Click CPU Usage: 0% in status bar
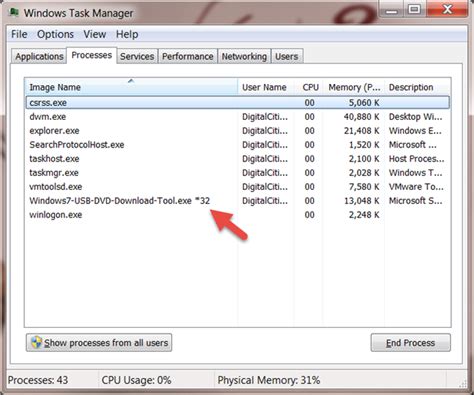Image resolution: width=474 pixels, height=395 pixels. (x=136, y=380)
